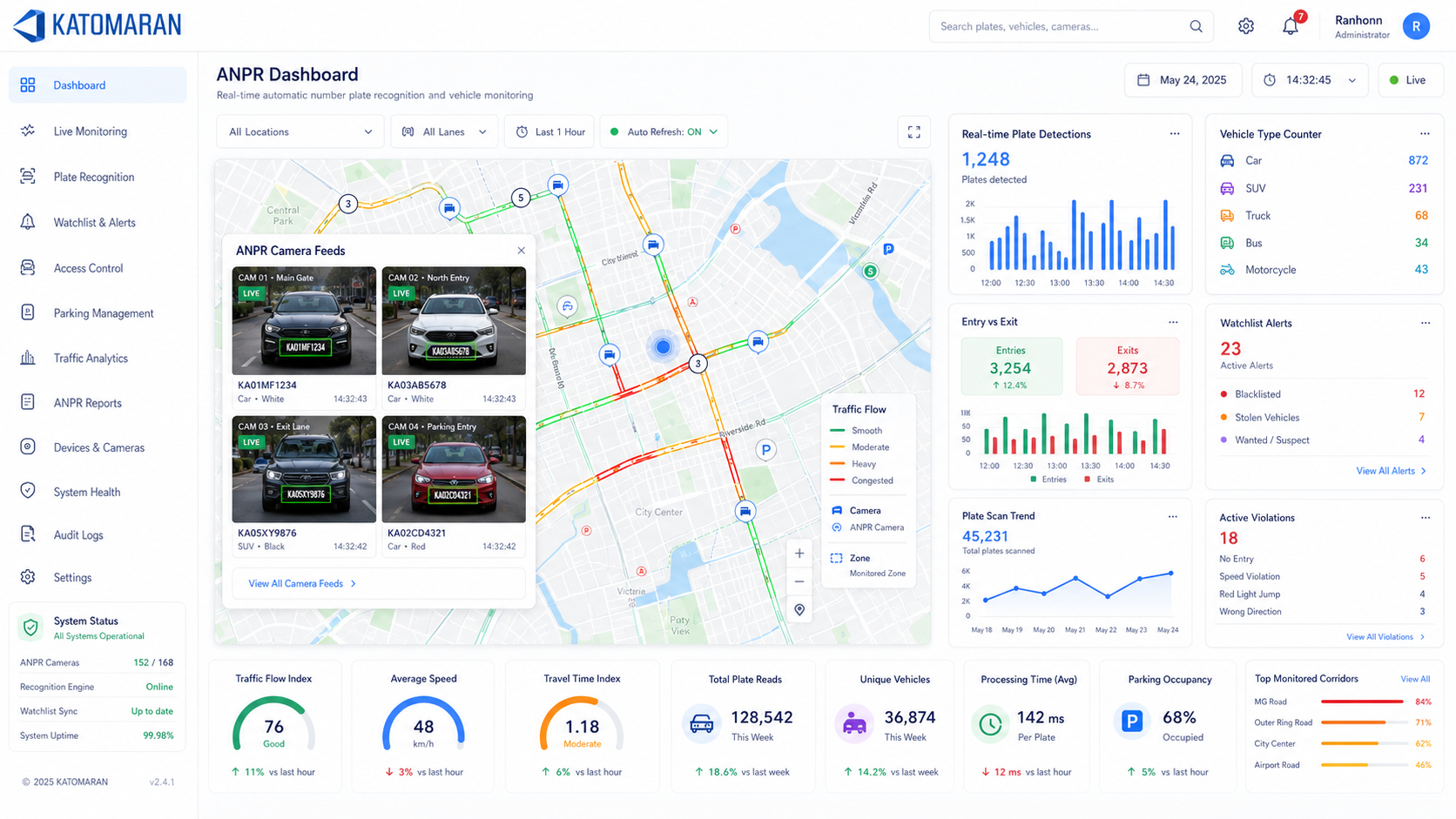The width and height of the screenshot is (1456, 819).
Task: Click the Unique Vehicles purple car icon
Action: pyautogui.click(x=854, y=723)
